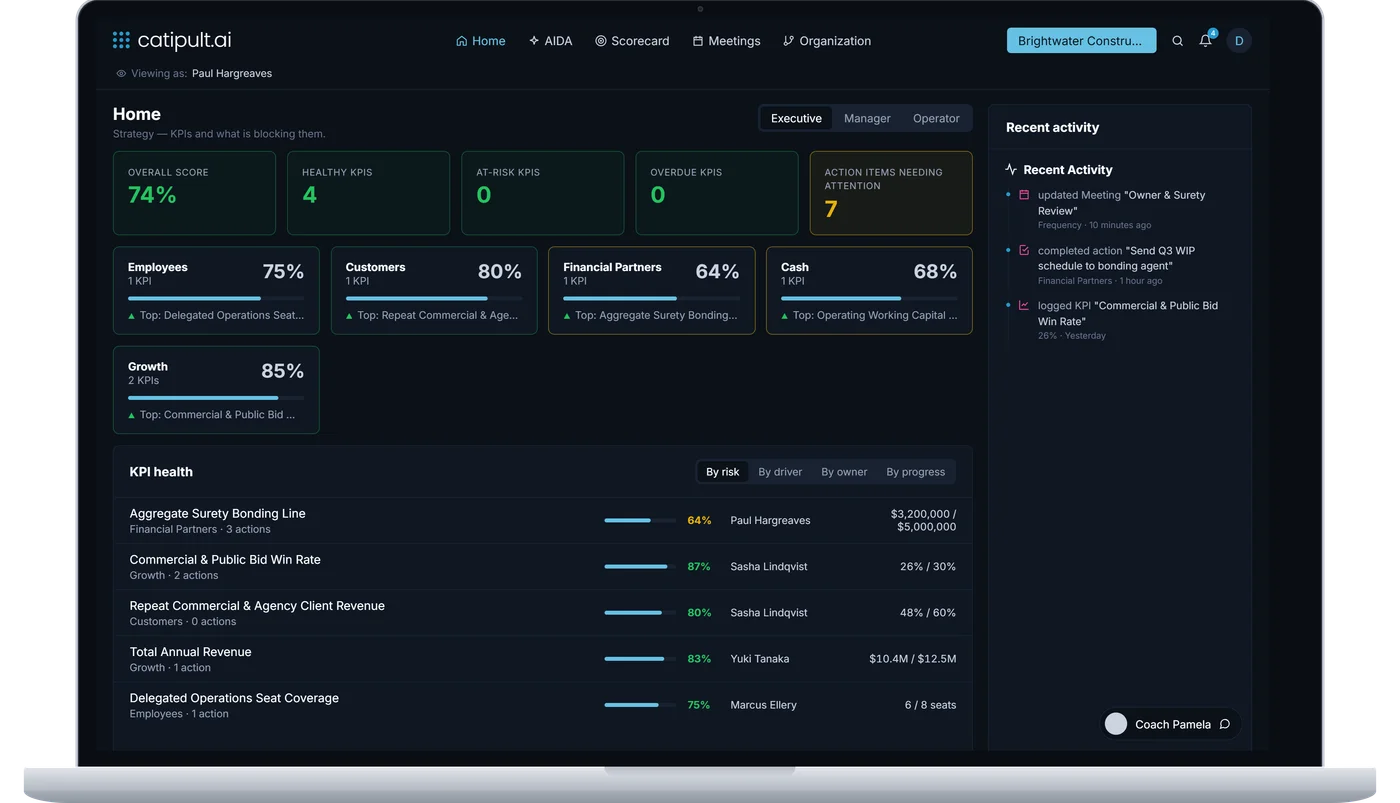Click owner name Yuki Tanaka

point(760,659)
